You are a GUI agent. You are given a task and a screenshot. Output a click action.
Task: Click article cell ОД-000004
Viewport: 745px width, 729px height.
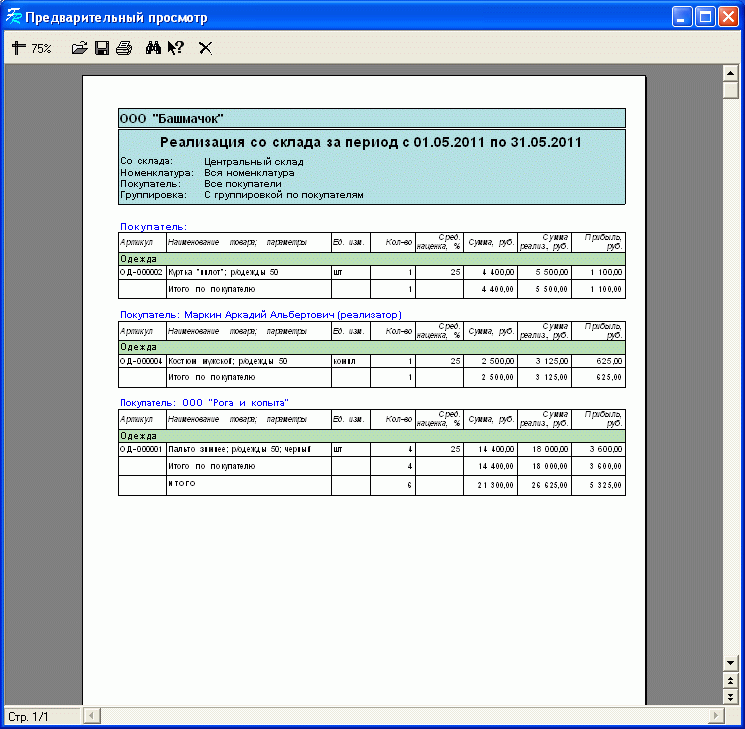[142, 361]
